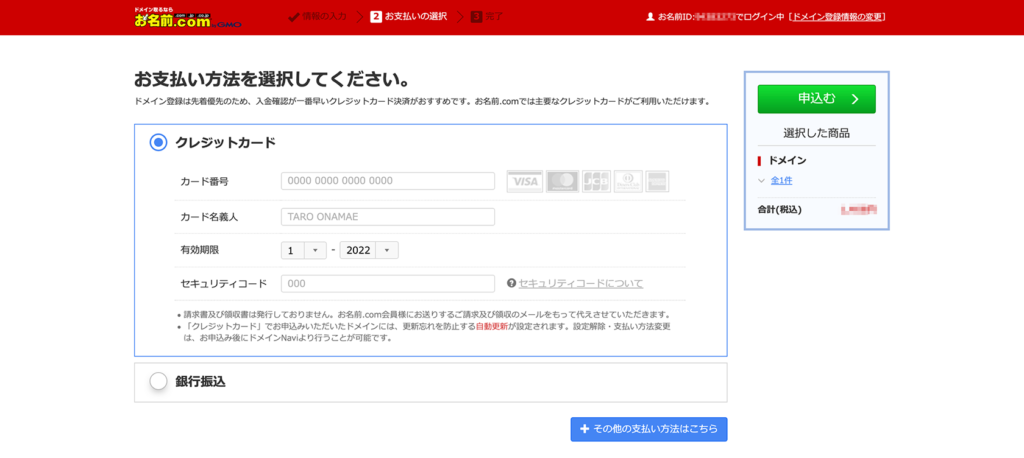Viewport: 1024px width, 458px height.
Task: Click the JCB card icon
Action: [596, 181]
